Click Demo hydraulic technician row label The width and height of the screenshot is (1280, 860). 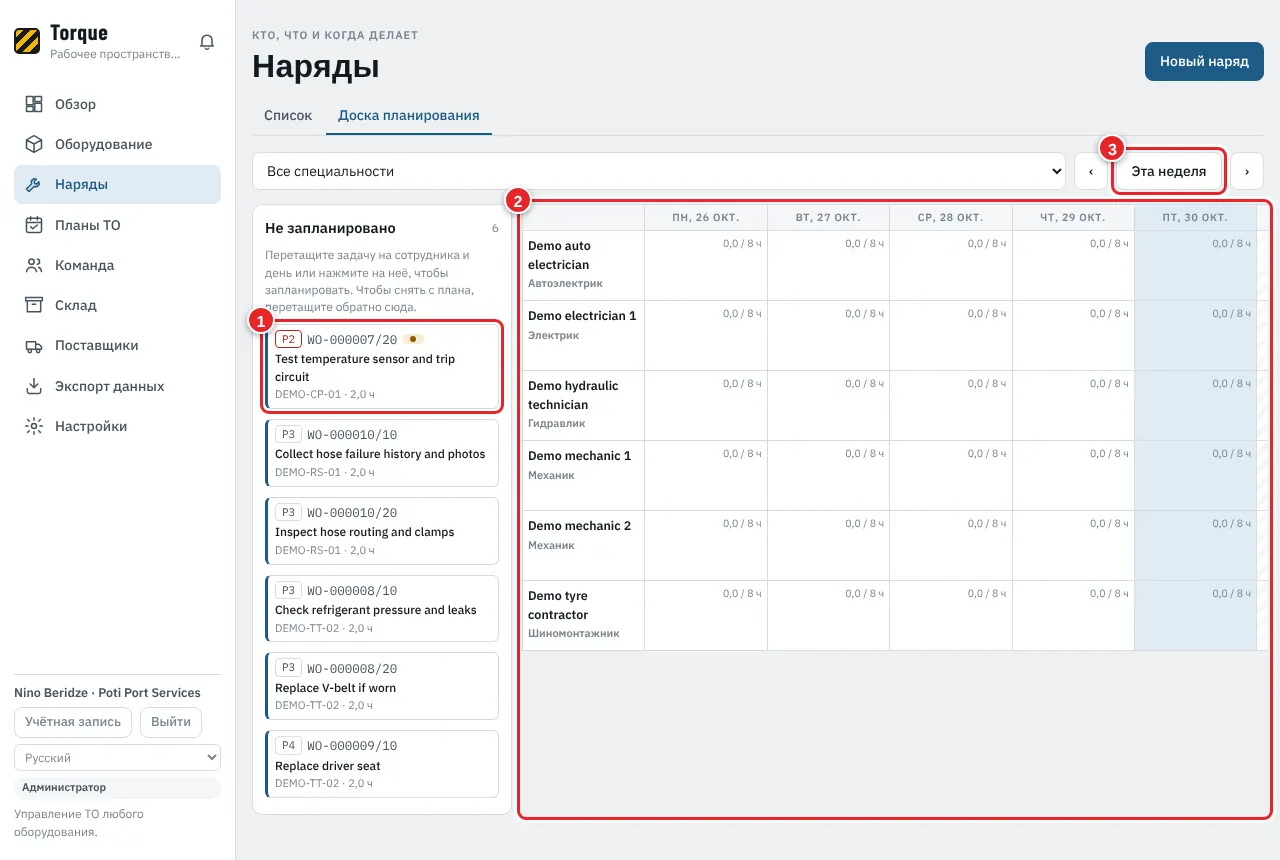click(x=584, y=405)
